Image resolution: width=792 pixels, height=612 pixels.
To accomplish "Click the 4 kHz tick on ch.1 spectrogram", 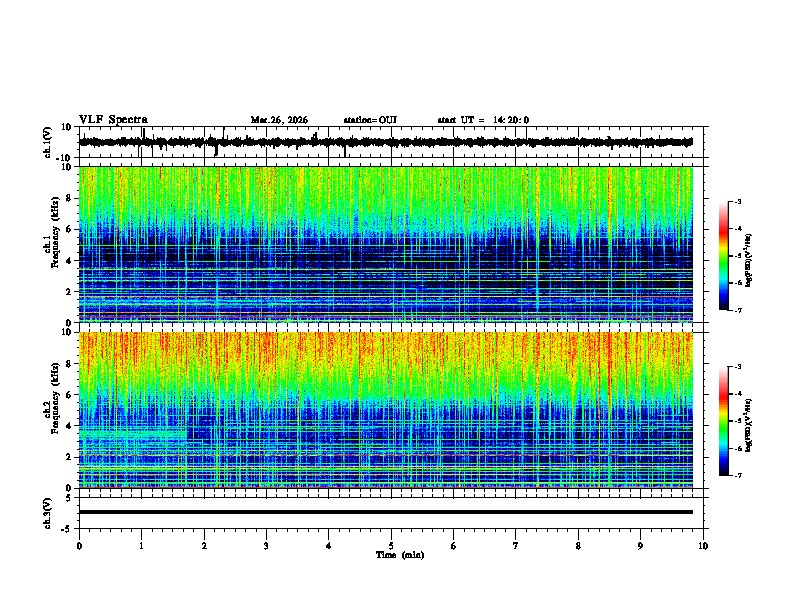I will pos(70,261).
